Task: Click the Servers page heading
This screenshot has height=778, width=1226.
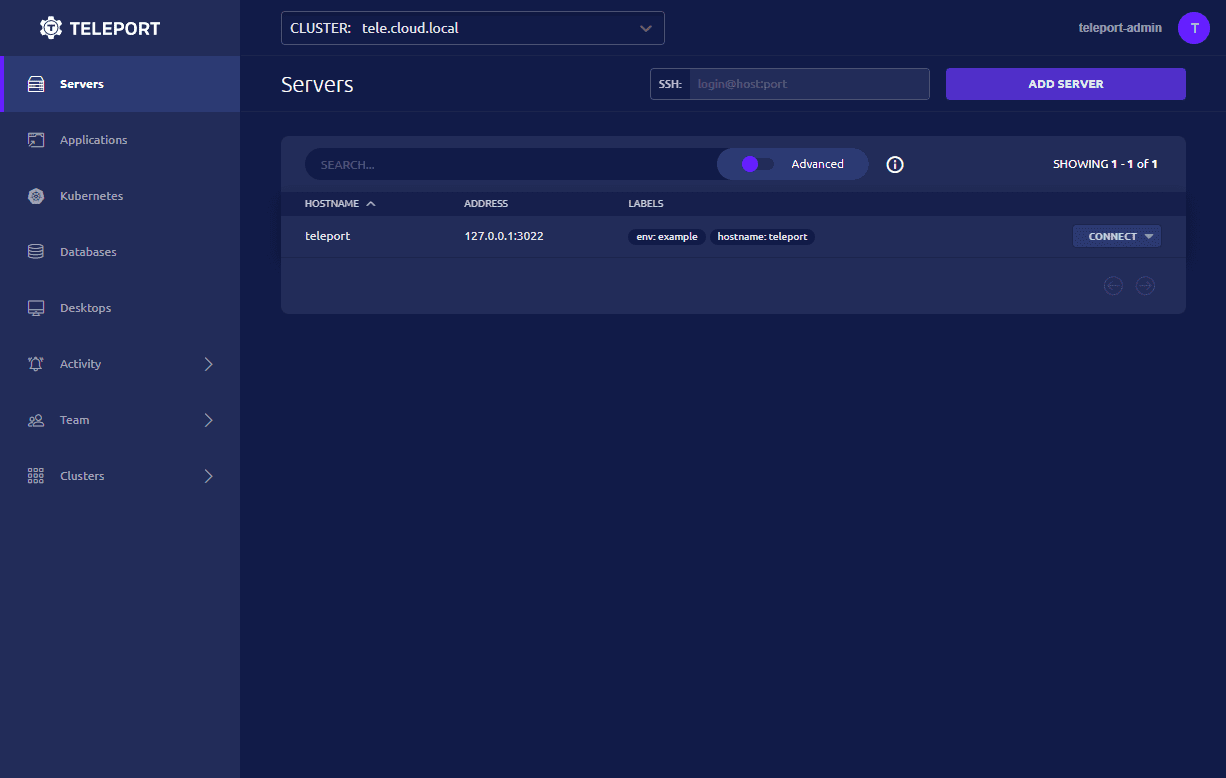Action: tap(317, 84)
